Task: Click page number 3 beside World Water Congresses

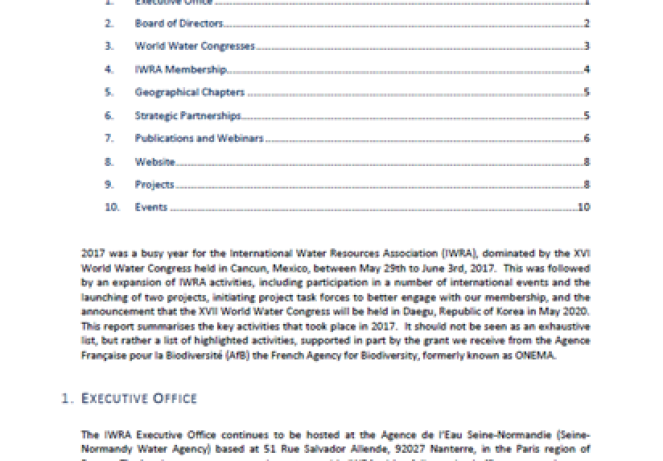Action: [586, 46]
